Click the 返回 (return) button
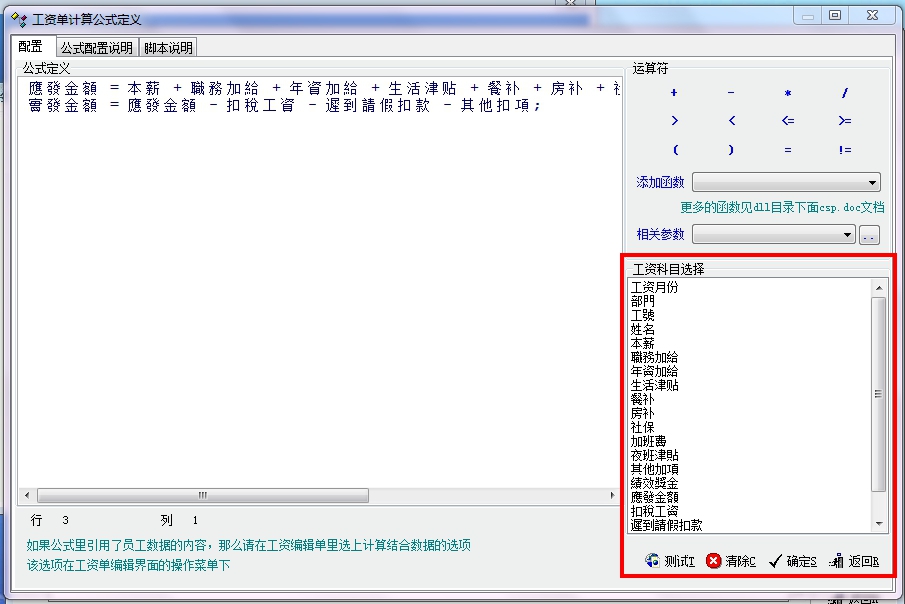The height and width of the screenshot is (604, 905). click(854, 561)
